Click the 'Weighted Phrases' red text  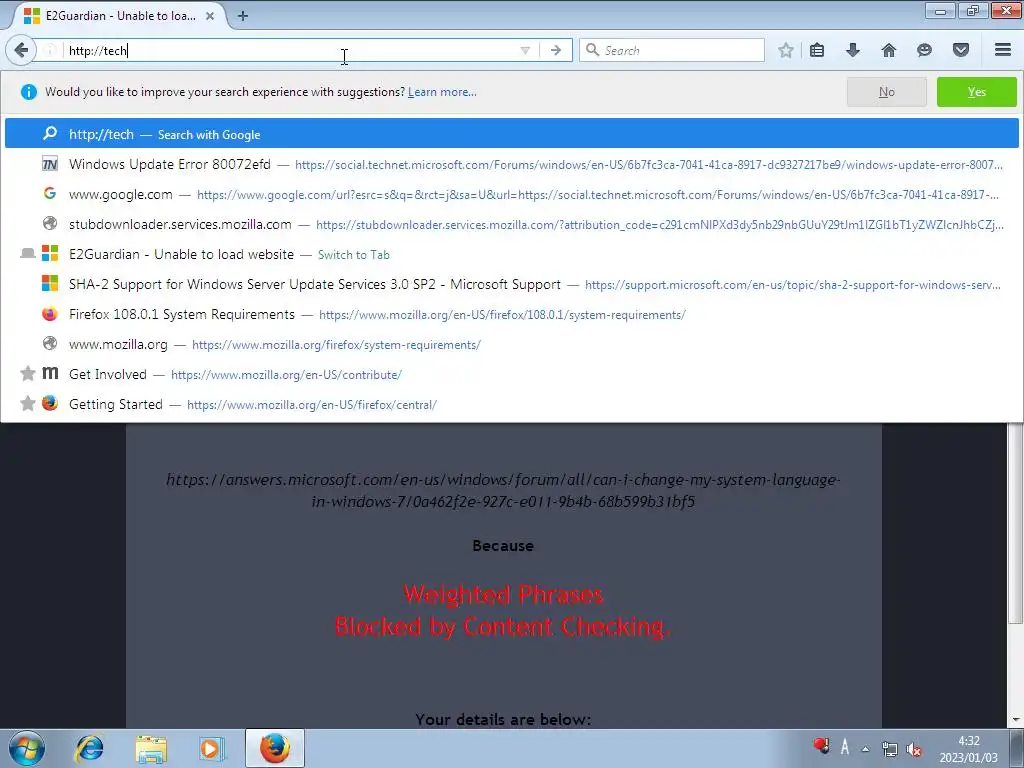tap(503, 594)
